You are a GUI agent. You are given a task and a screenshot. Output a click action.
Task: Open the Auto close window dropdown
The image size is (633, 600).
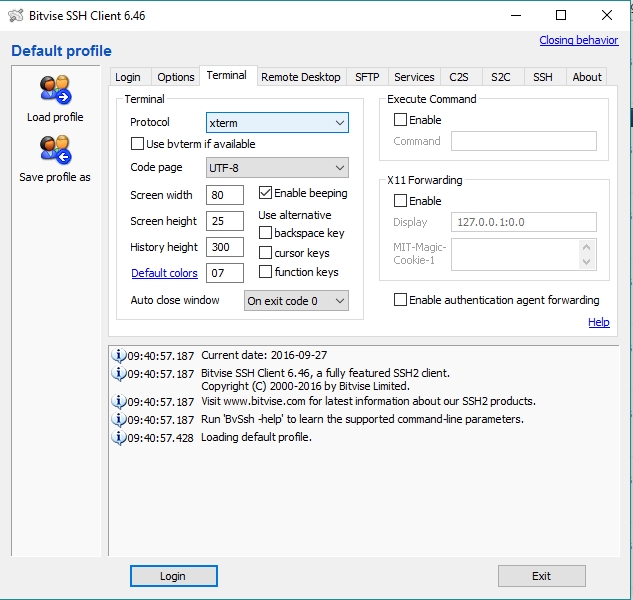(296, 301)
